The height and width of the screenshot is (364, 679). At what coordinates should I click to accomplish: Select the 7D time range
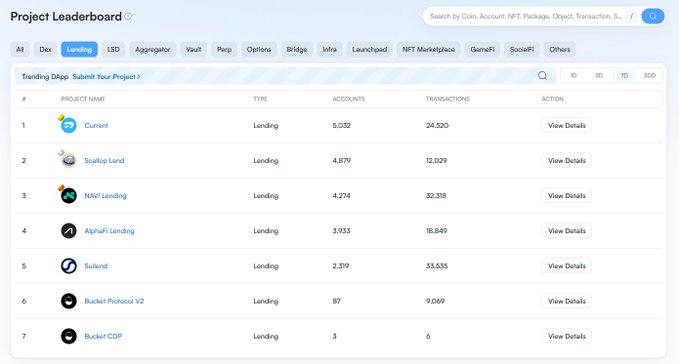(x=624, y=76)
